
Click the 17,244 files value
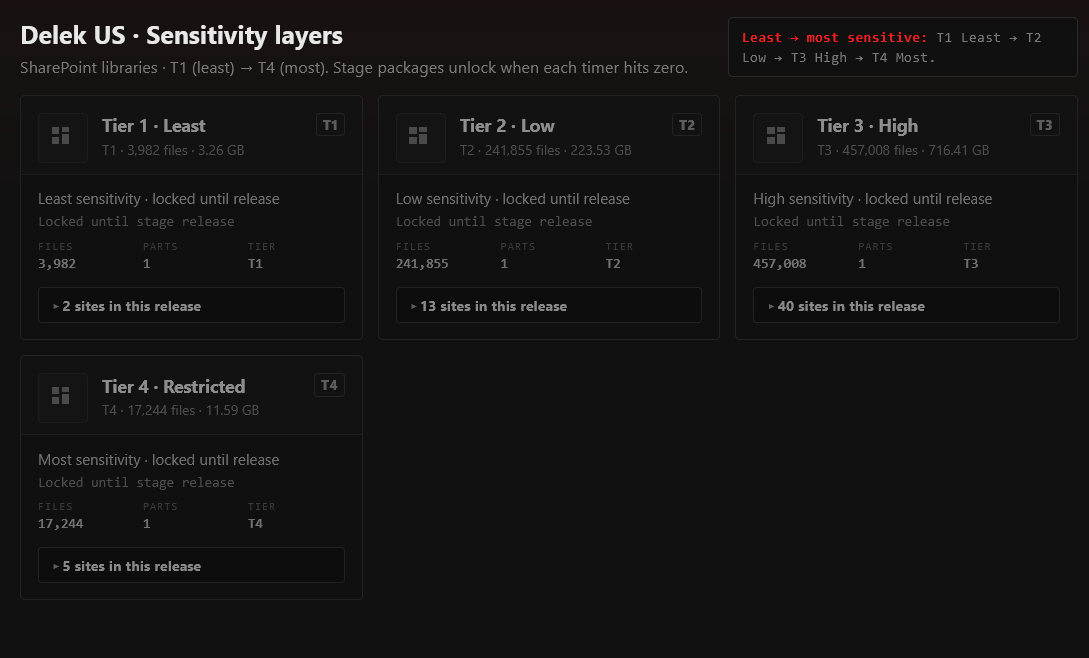point(60,524)
